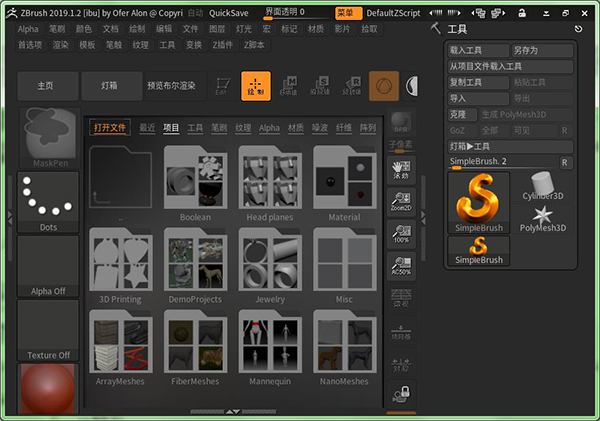Set document to 100% actual size icon
The height and width of the screenshot is (421, 600).
(x=401, y=234)
